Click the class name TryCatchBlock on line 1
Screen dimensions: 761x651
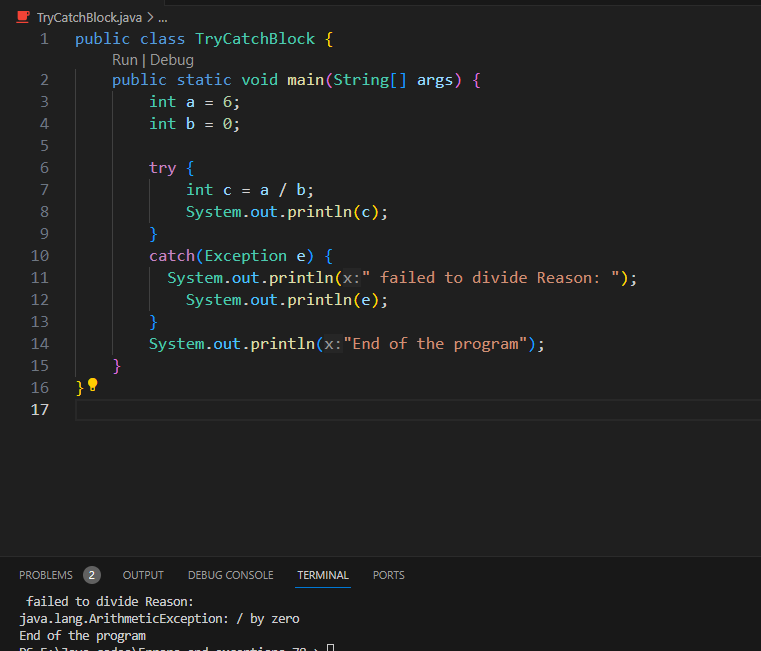coord(255,39)
